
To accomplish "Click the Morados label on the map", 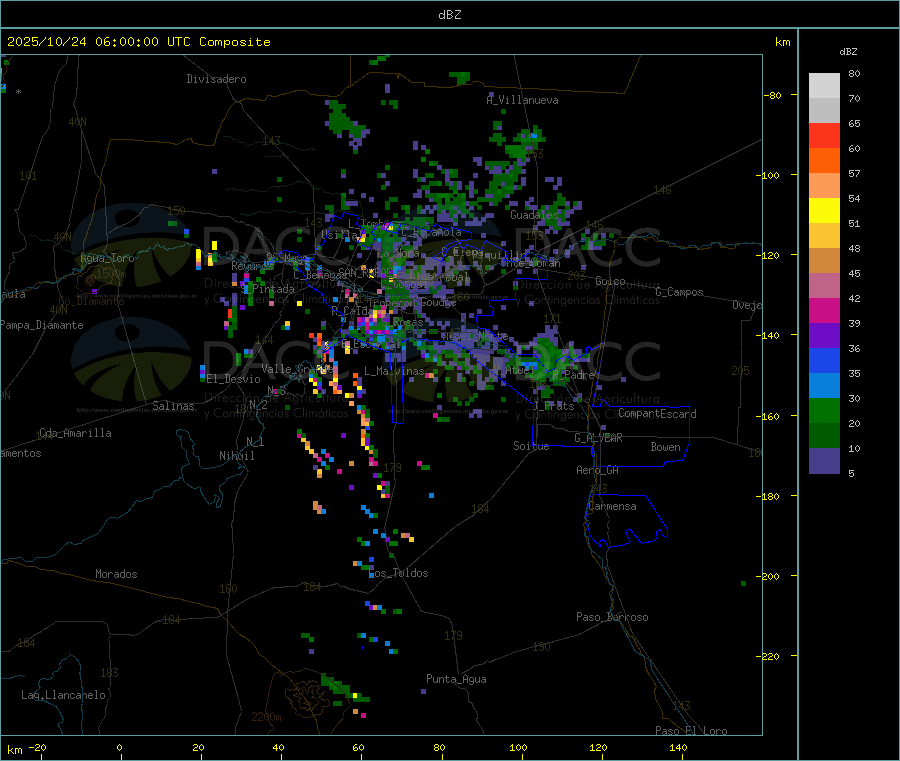I will tap(116, 574).
